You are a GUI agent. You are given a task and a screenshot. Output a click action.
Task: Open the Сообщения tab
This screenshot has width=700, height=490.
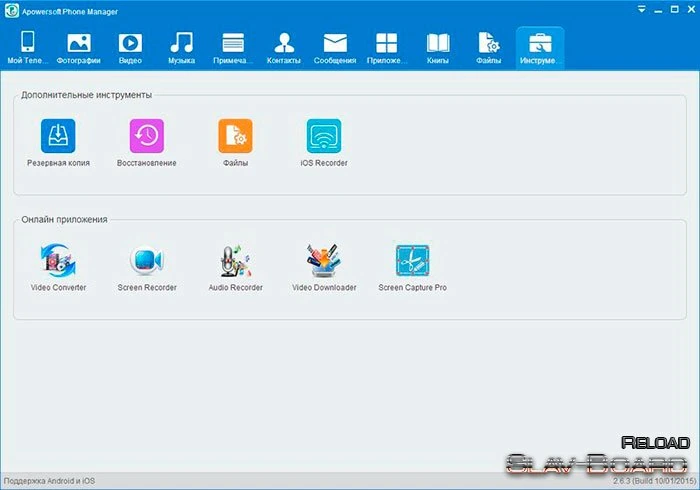point(335,48)
